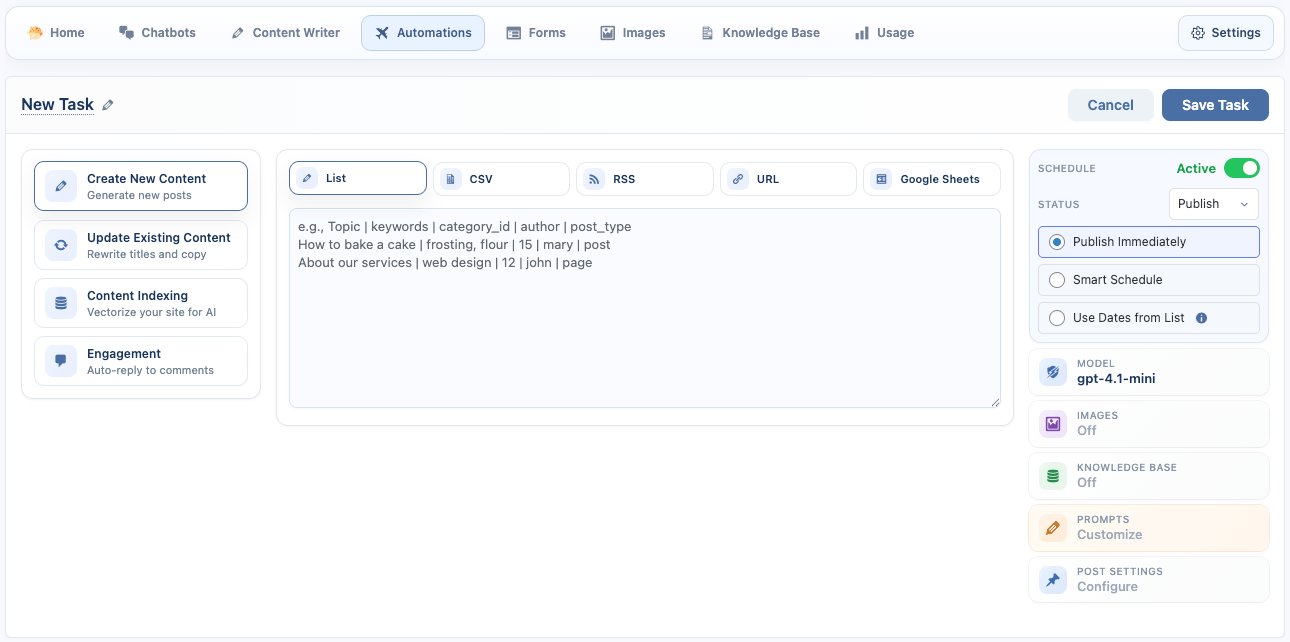Toggle the Active schedule switch
The image size is (1290, 642).
tap(1241, 168)
